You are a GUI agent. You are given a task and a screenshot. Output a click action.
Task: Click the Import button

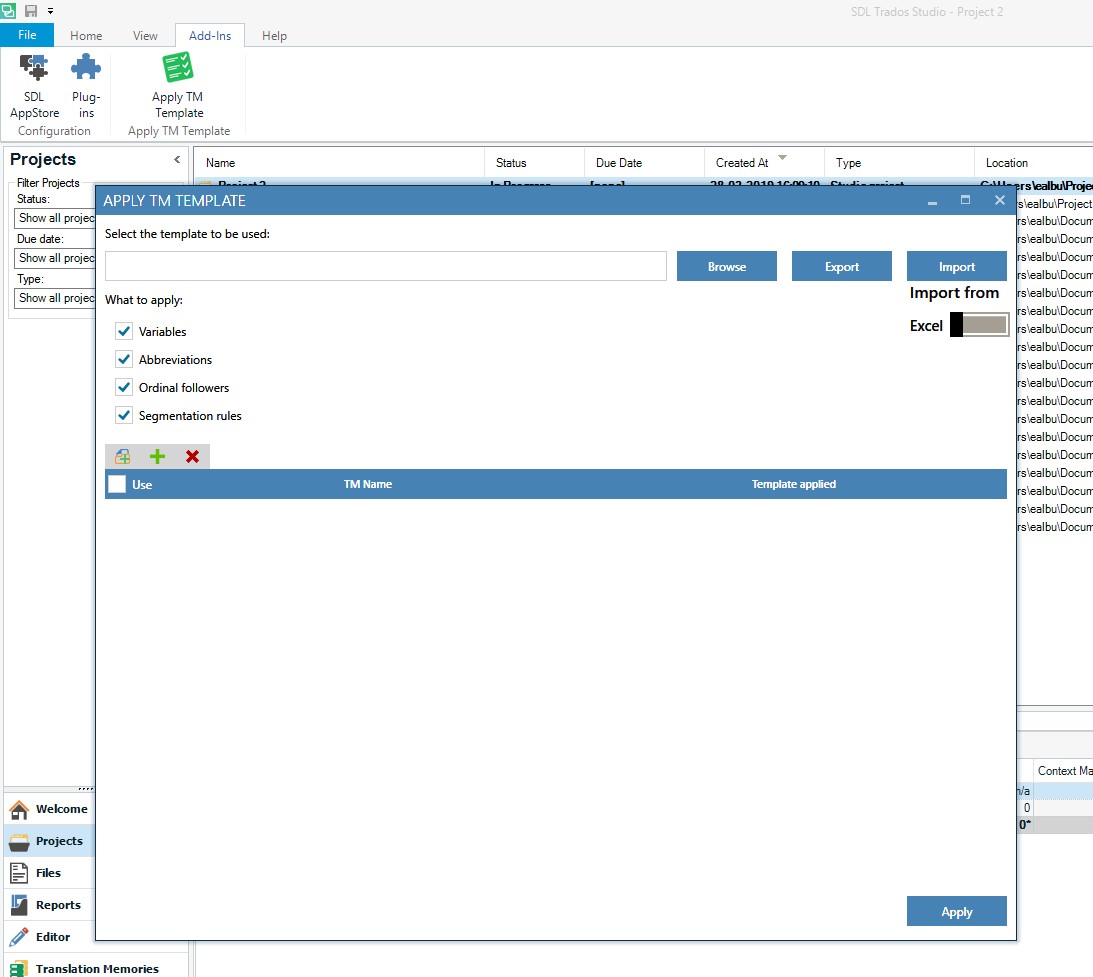tap(956, 266)
